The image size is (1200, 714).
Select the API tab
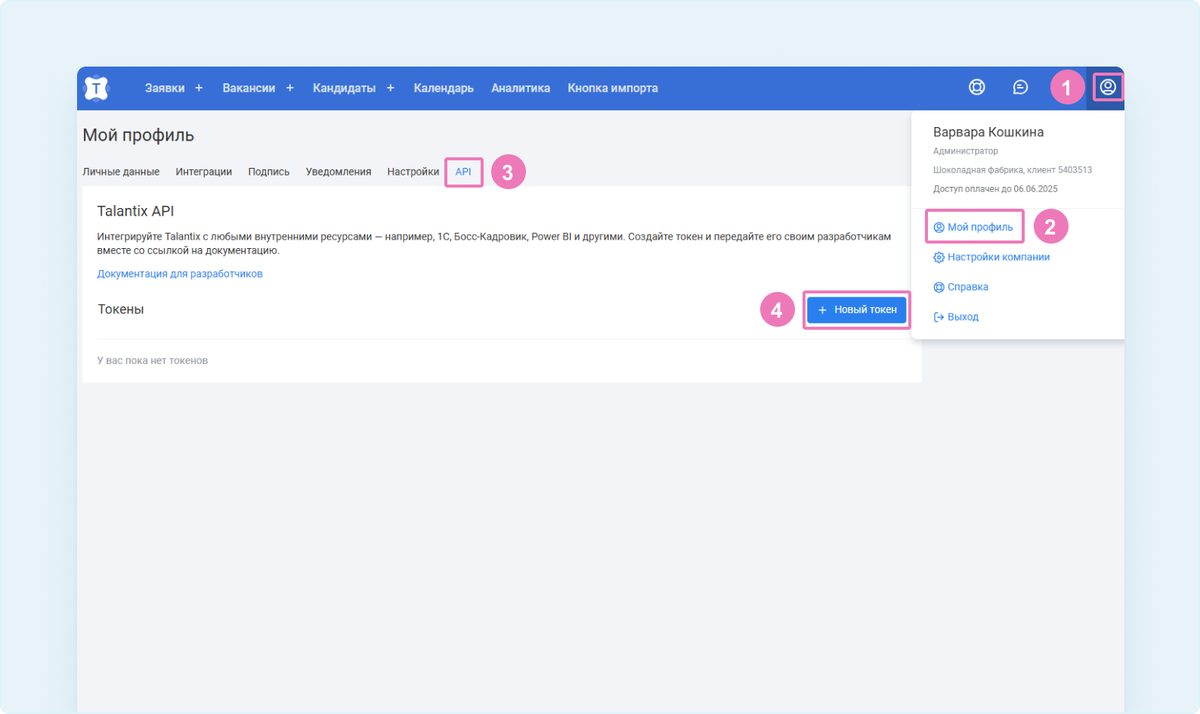463,172
